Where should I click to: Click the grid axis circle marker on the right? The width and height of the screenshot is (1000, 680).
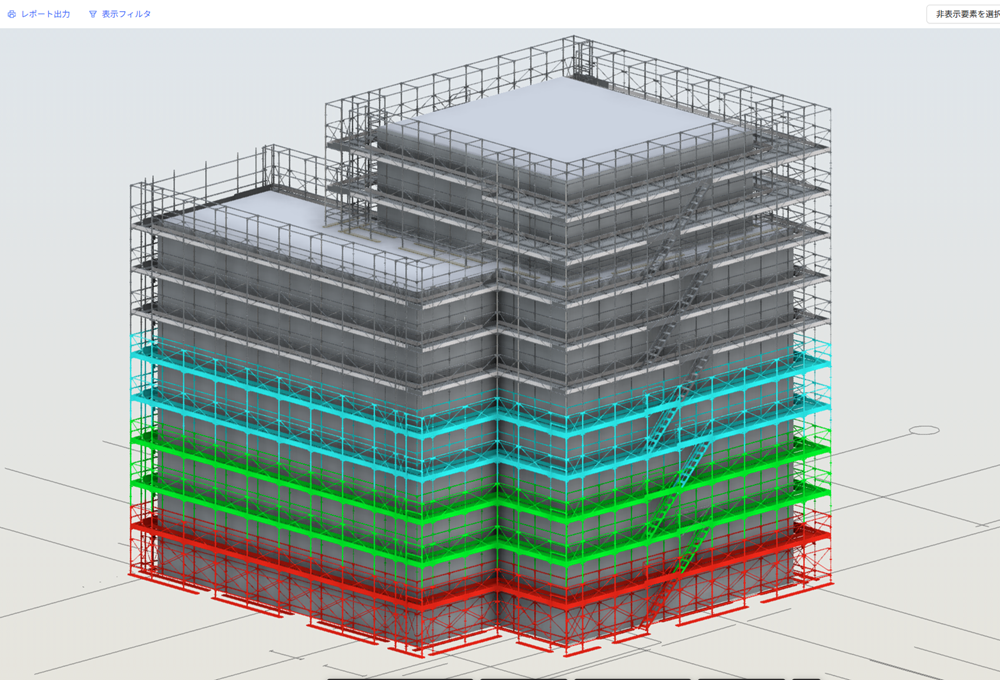(925, 430)
